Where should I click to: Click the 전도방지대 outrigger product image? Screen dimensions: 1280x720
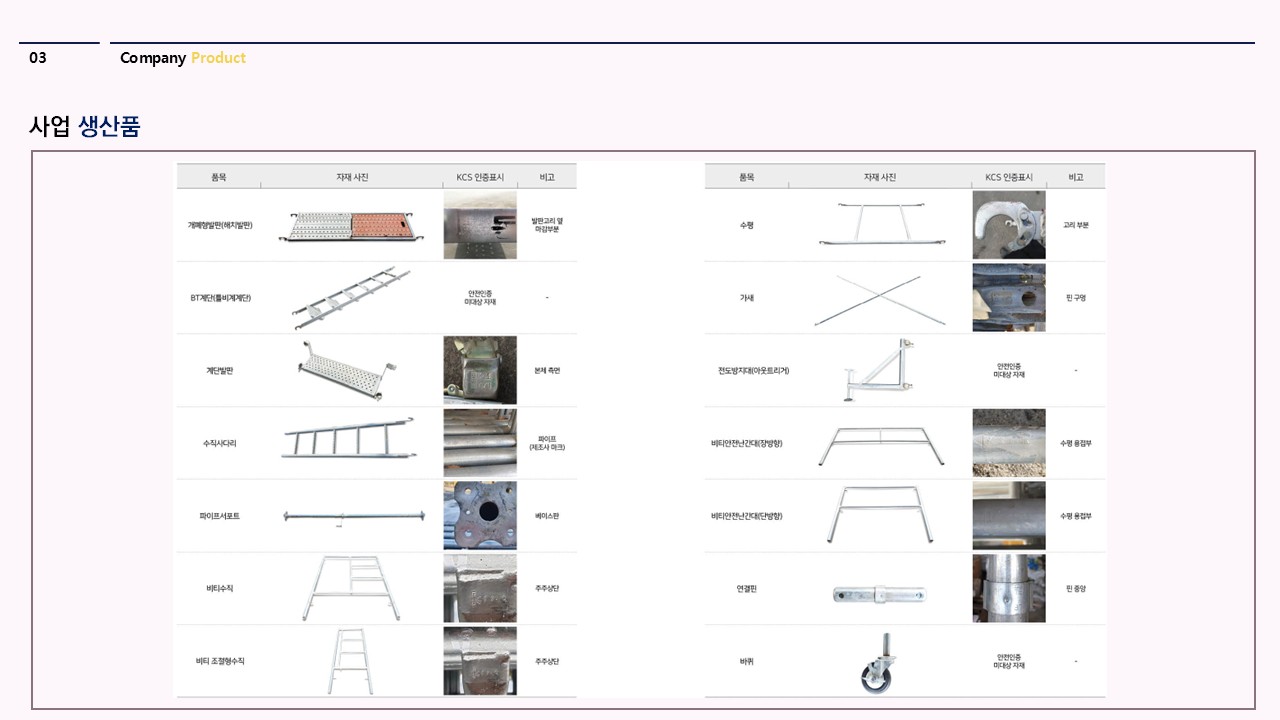pos(878,371)
